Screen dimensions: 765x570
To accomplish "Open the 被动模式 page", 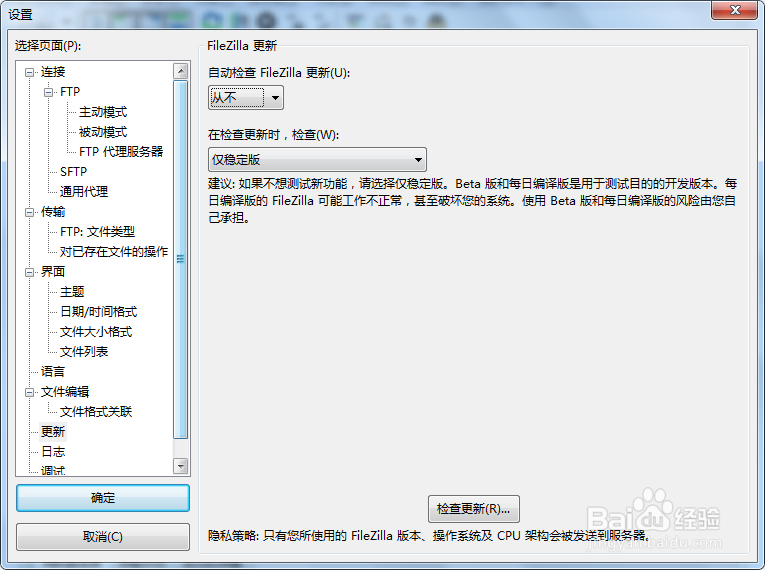I will pos(103,132).
